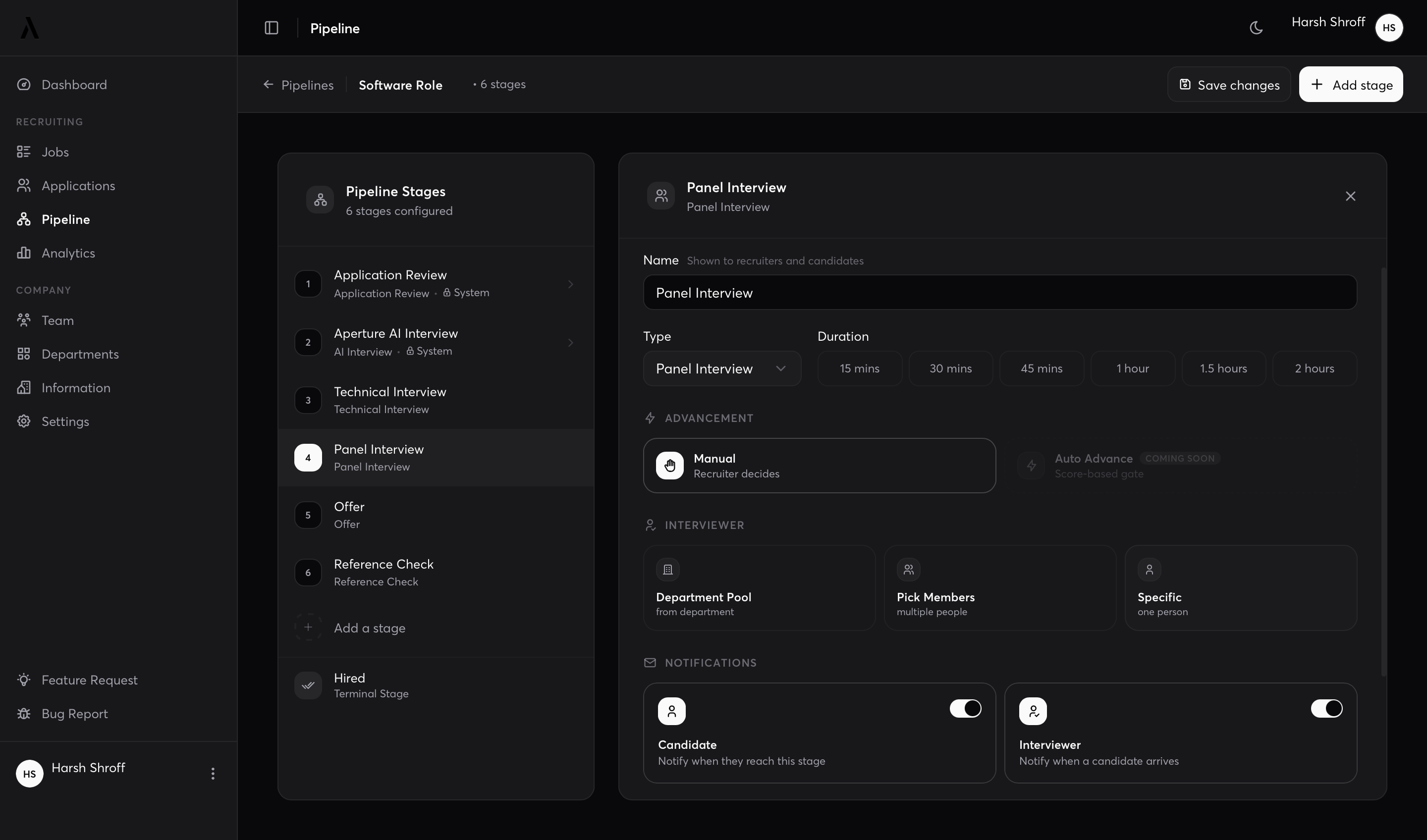Open the Bug Report link

point(118,713)
